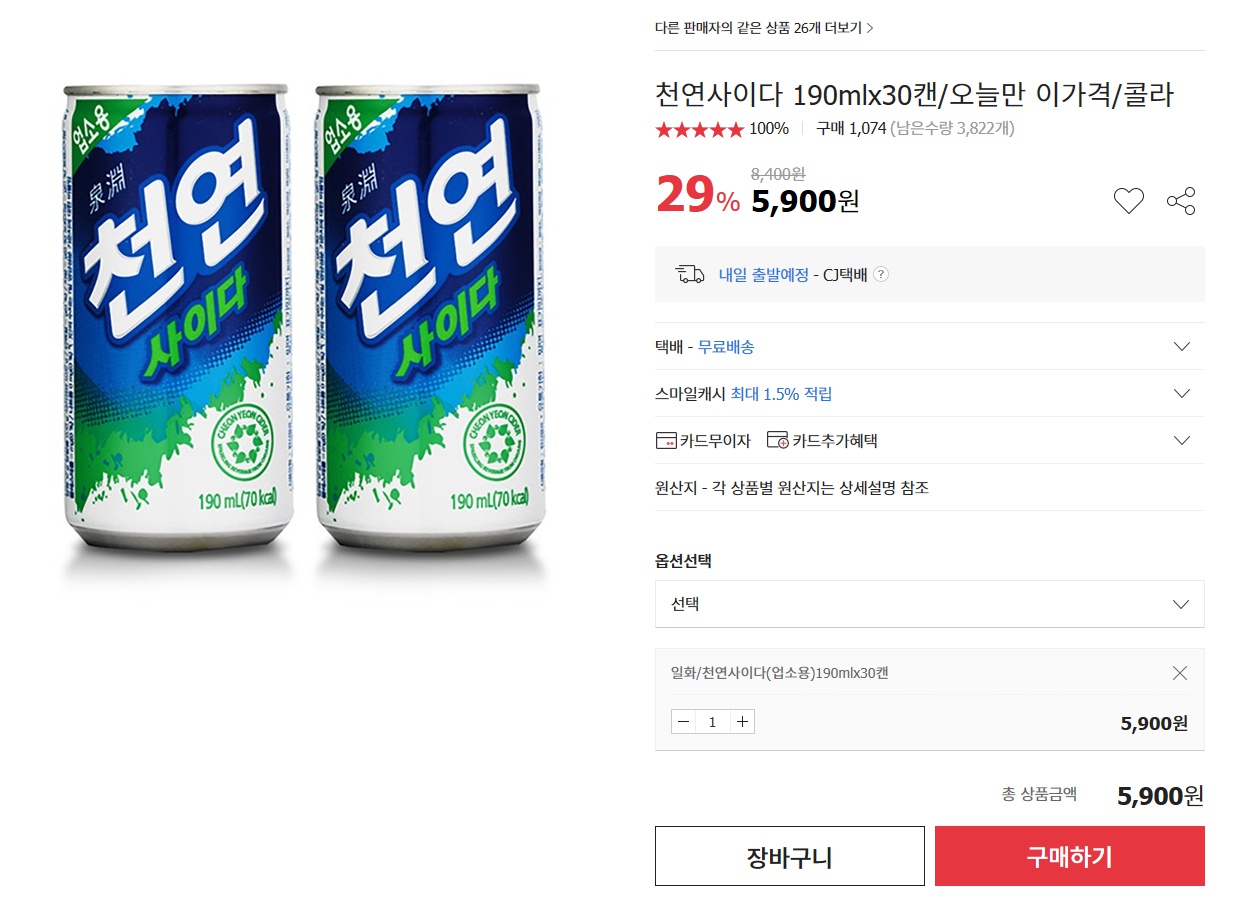Click the quantity input field

coord(713,722)
